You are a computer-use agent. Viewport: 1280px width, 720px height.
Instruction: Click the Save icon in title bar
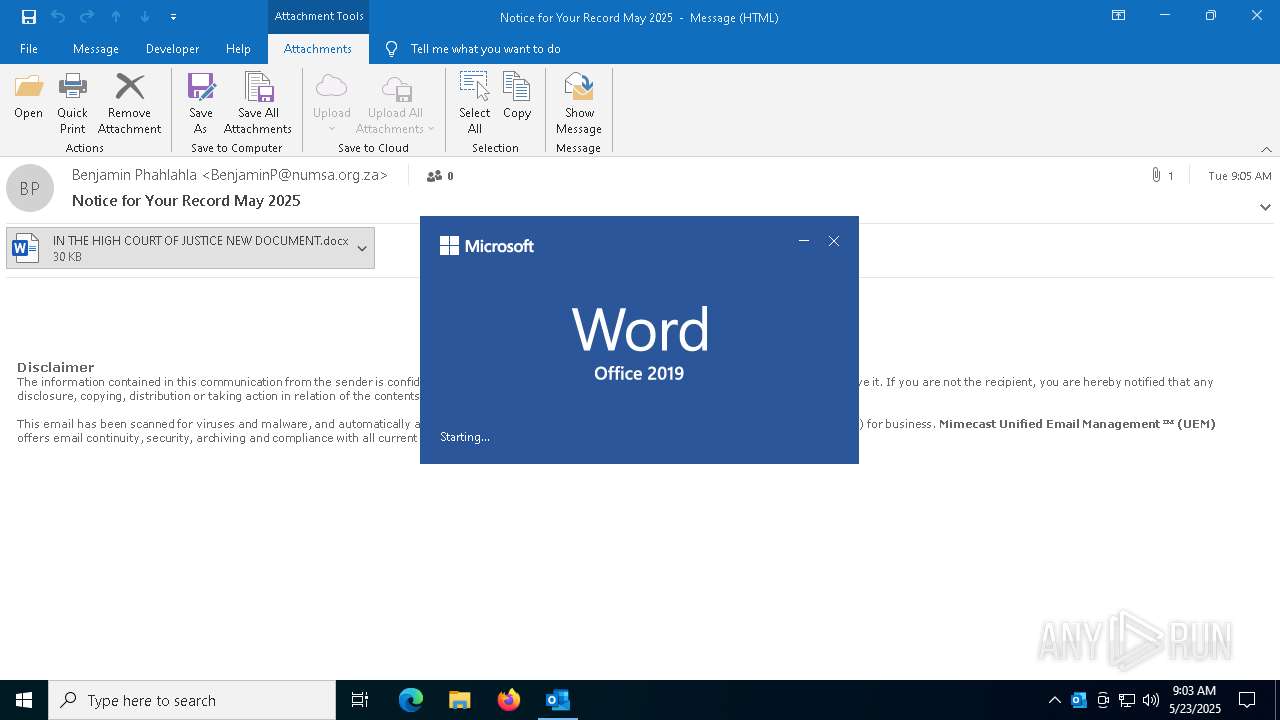[x=29, y=16]
